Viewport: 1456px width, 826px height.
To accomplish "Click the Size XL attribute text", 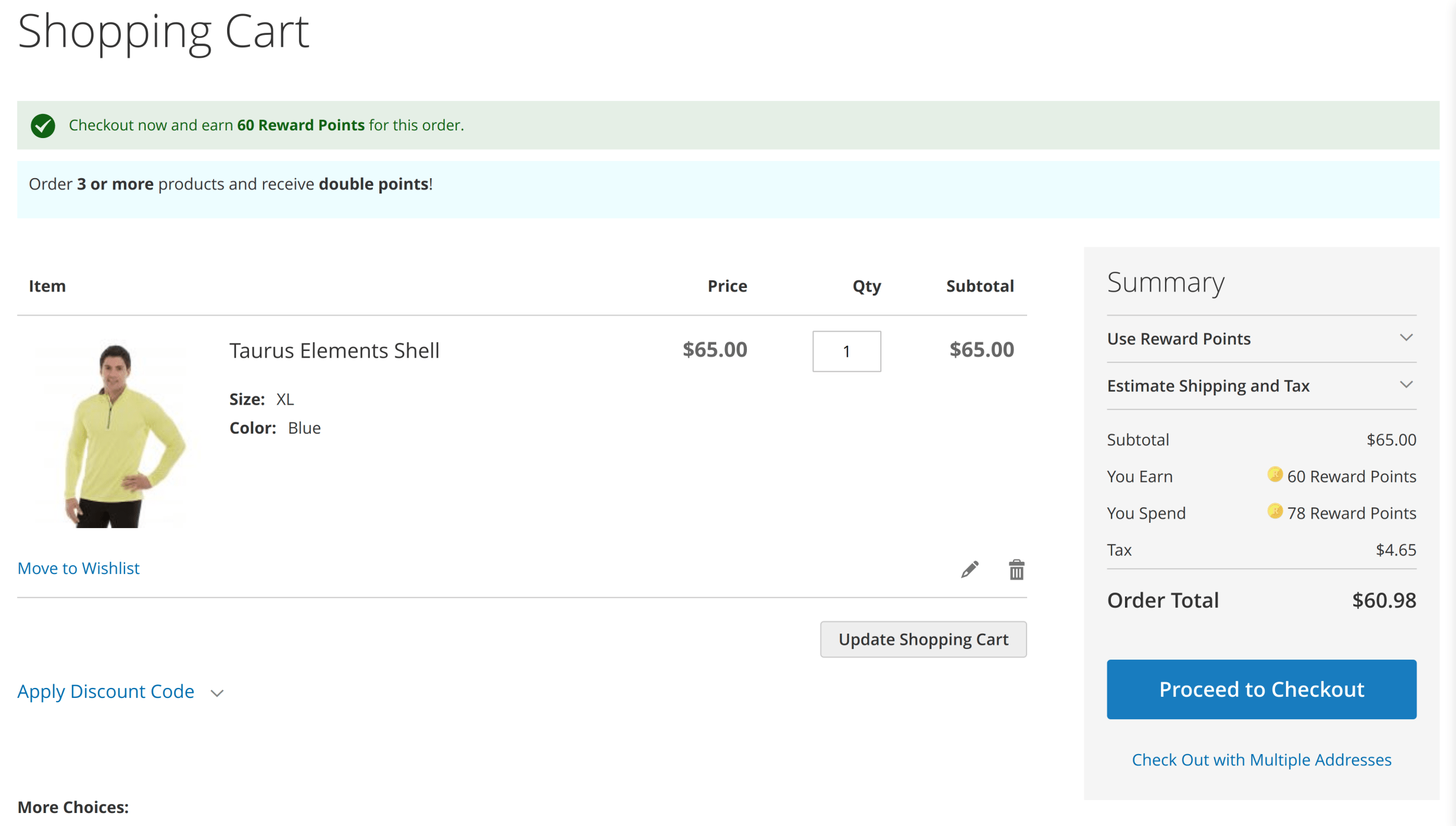I will point(261,399).
